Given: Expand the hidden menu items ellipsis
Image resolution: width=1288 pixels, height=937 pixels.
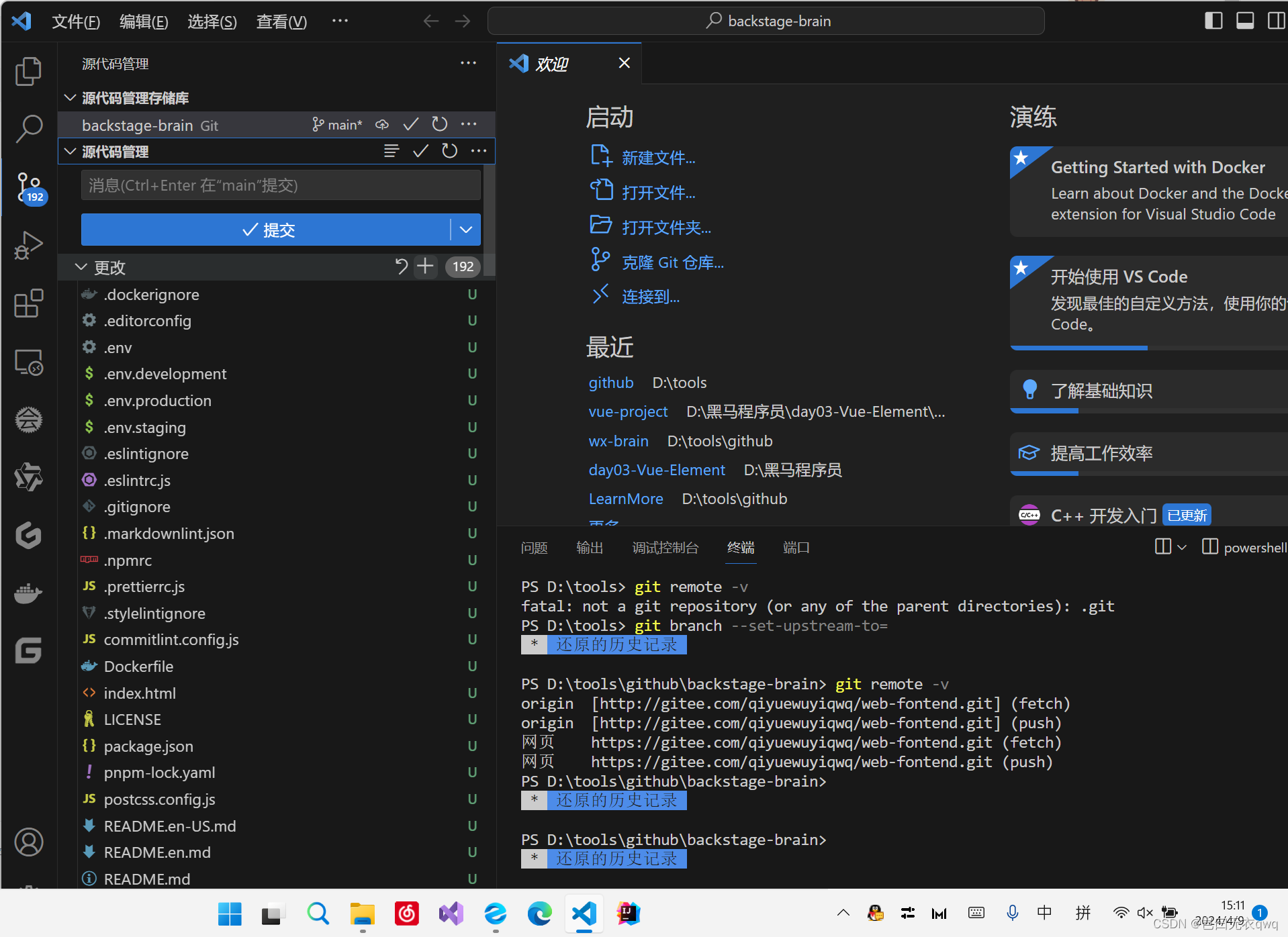Looking at the screenshot, I should pos(340,21).
